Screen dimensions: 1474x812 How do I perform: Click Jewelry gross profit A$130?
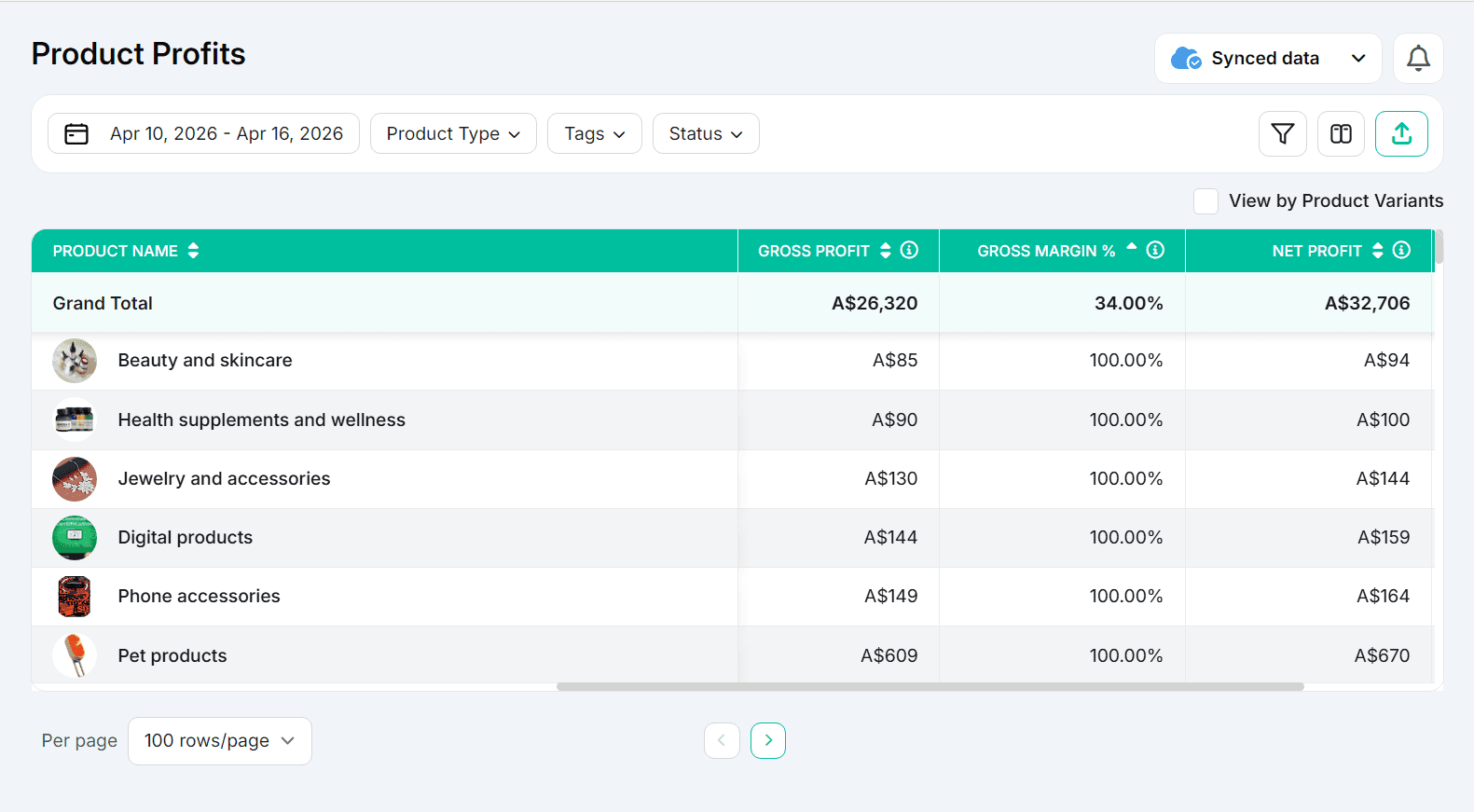(x=891, y=479)
